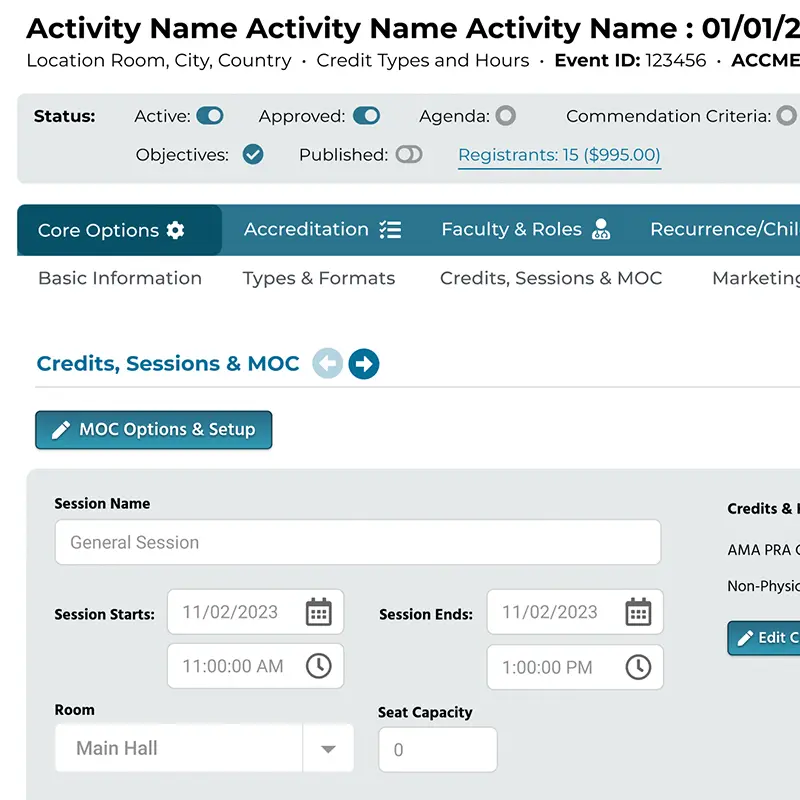Click the Objectives check indicator
This screenshot has height=800, width=800.
(x=253, y=155)
